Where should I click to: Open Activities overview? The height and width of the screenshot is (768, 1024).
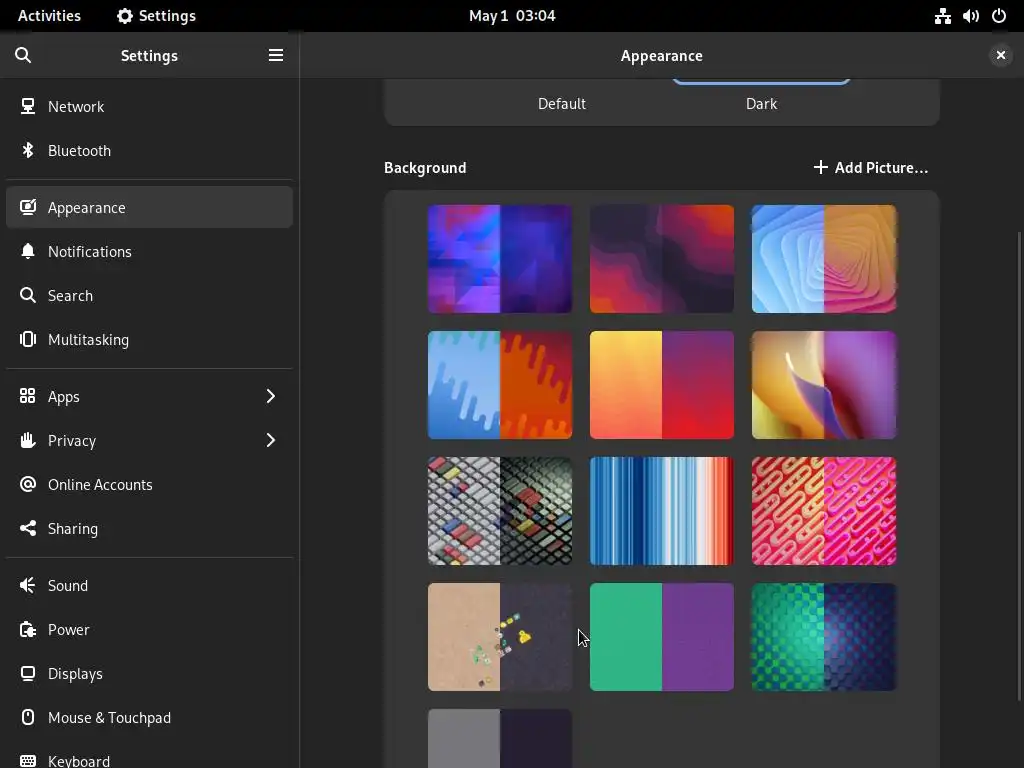[x=50, y=16]
